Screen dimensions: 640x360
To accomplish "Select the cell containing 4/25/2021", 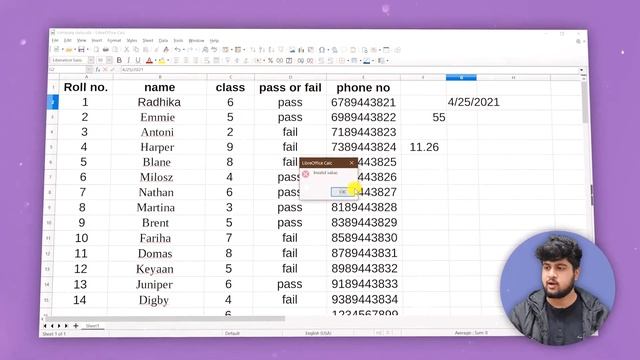I will [462, 102].
